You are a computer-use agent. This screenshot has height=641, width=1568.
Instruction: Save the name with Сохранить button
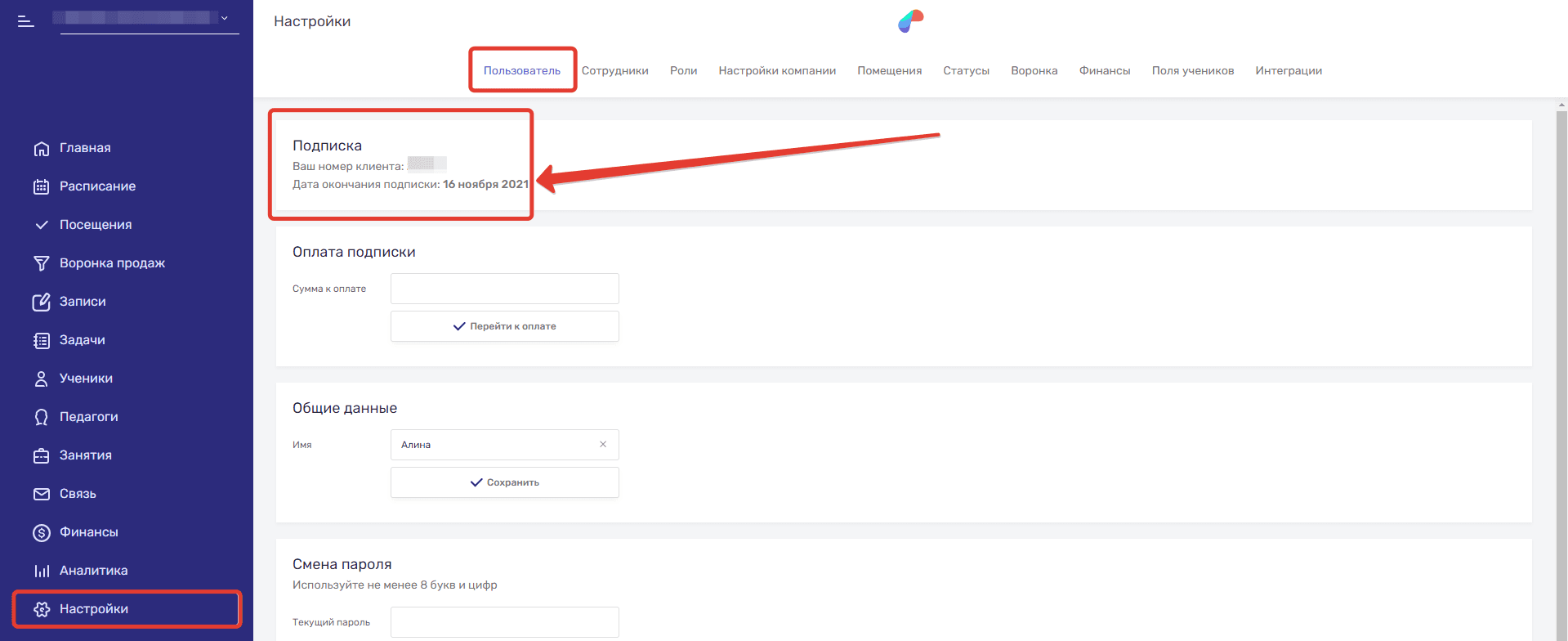tap(504, 482)
